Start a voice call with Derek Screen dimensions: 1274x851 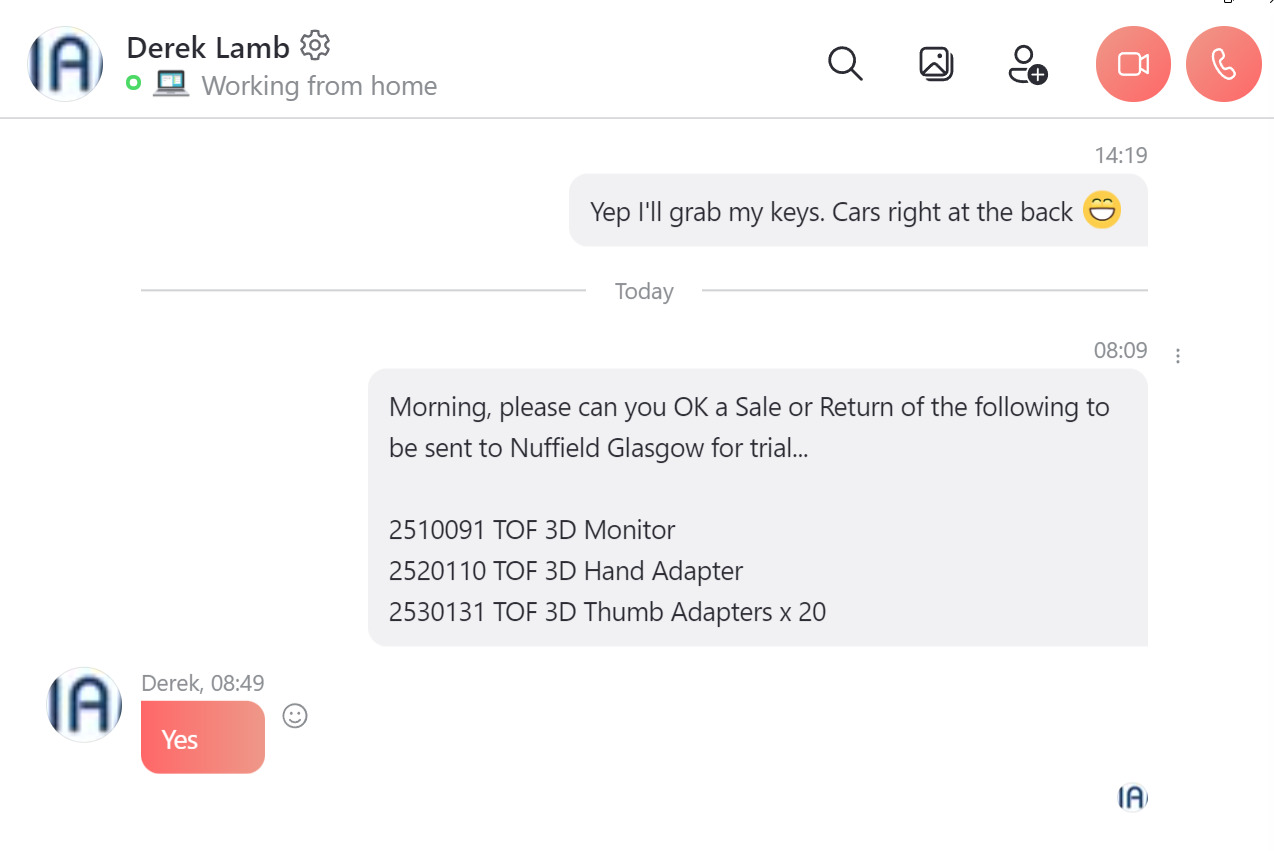click(x=1223, y=64)
